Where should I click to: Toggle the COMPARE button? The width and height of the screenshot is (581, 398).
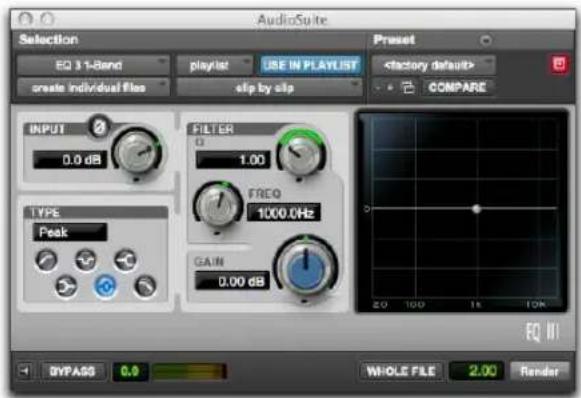pyautogui.click(x=457, y=87)
